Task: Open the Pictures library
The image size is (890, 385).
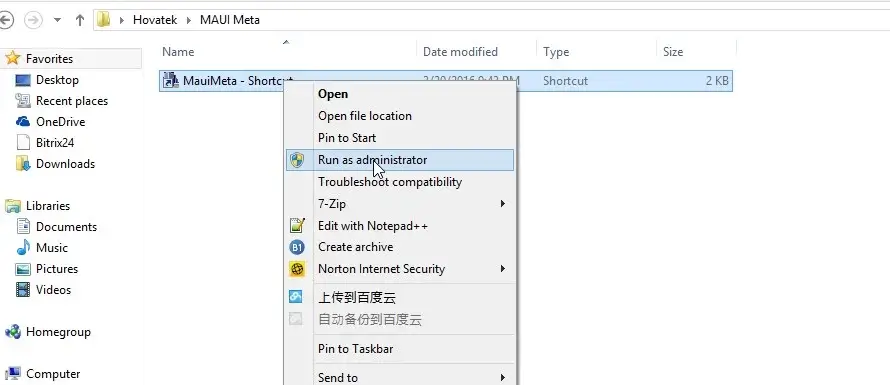Action: [x=57, y=269]
